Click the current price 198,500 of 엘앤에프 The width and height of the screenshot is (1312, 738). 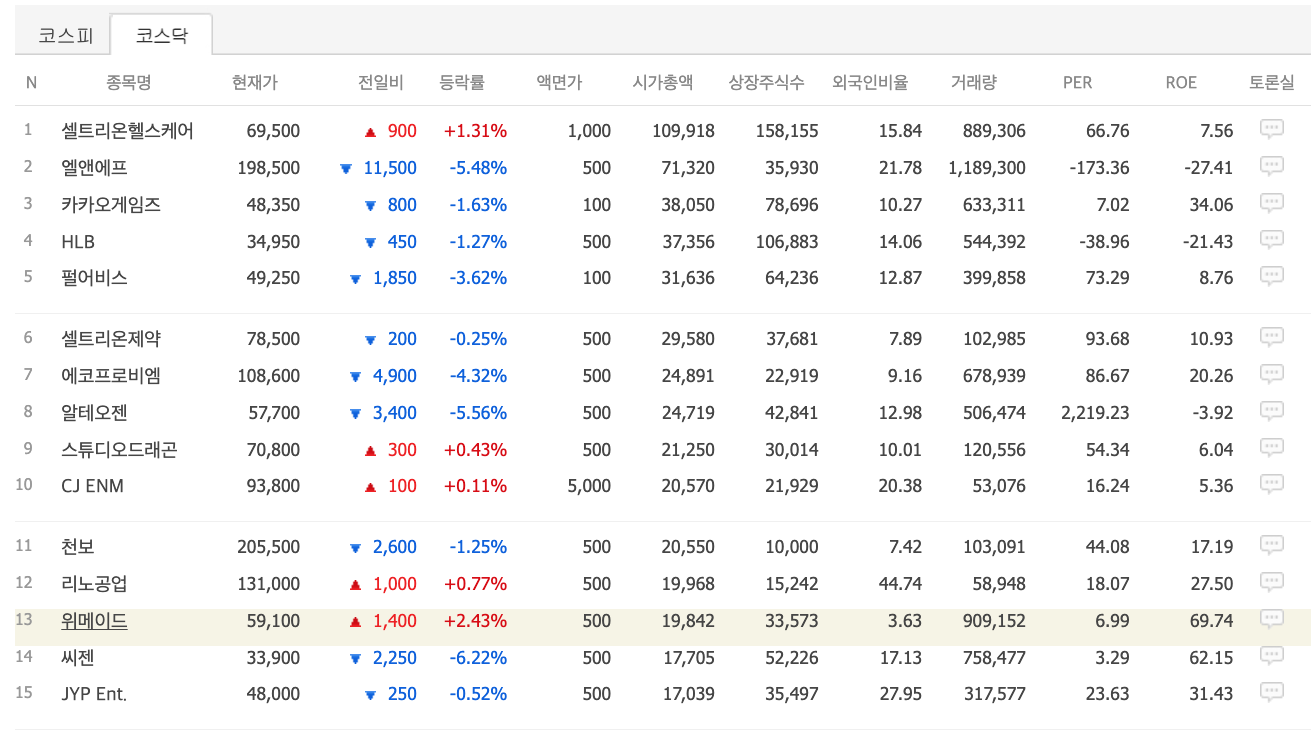[x=269, y=168]
